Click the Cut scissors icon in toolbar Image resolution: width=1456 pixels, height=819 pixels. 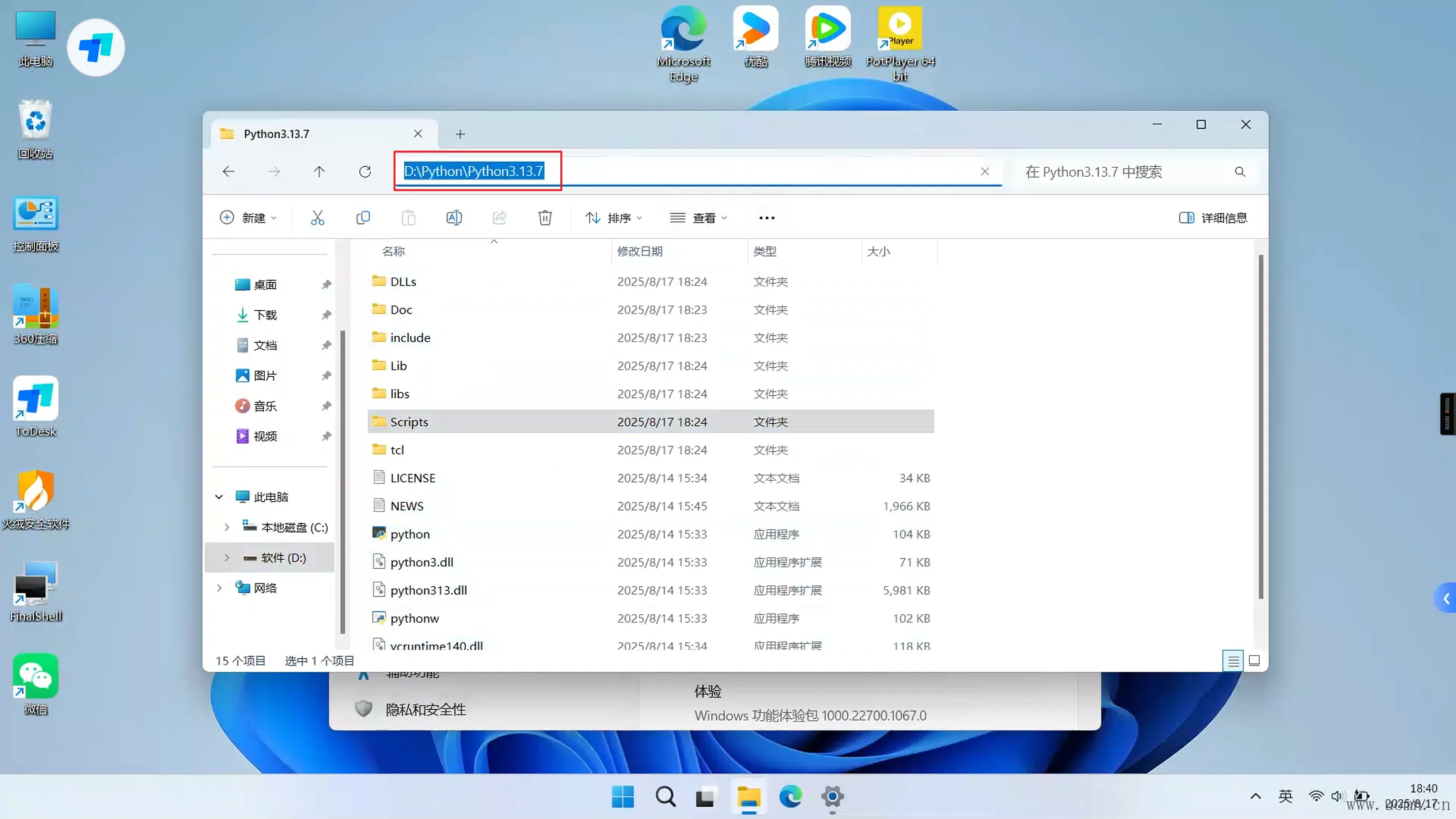click(317, 218)
